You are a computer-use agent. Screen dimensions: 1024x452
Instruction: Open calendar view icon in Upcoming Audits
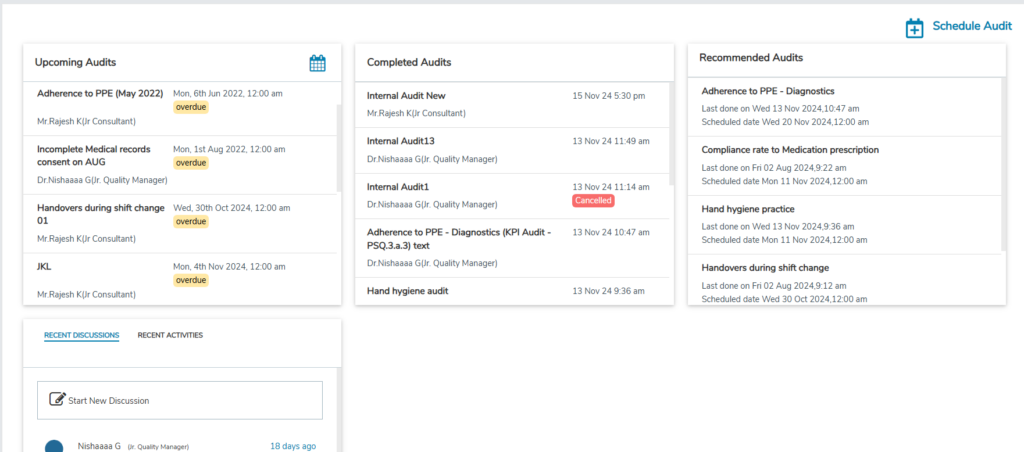317,63
